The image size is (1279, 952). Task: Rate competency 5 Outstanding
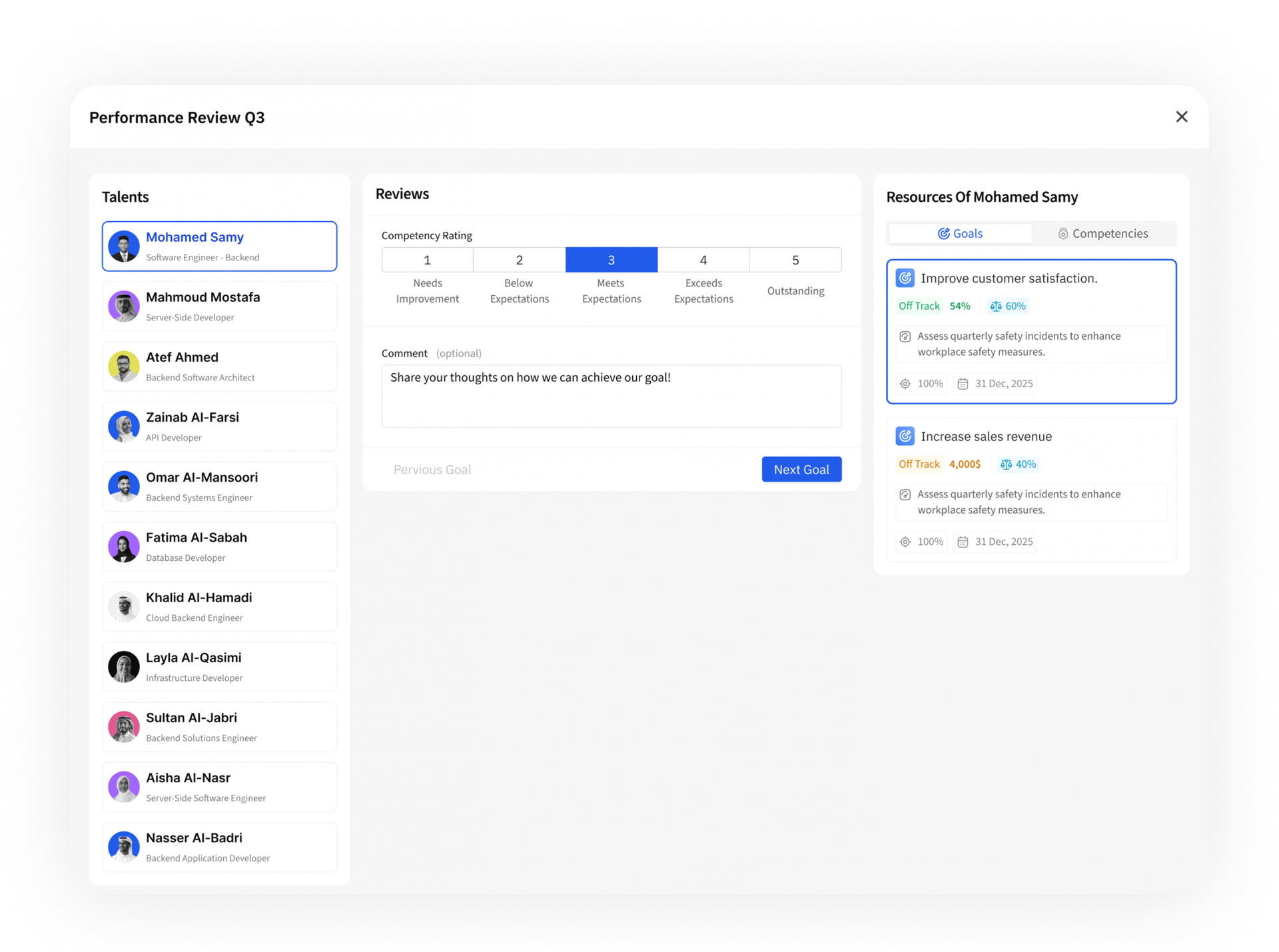(x=795, y=260)
